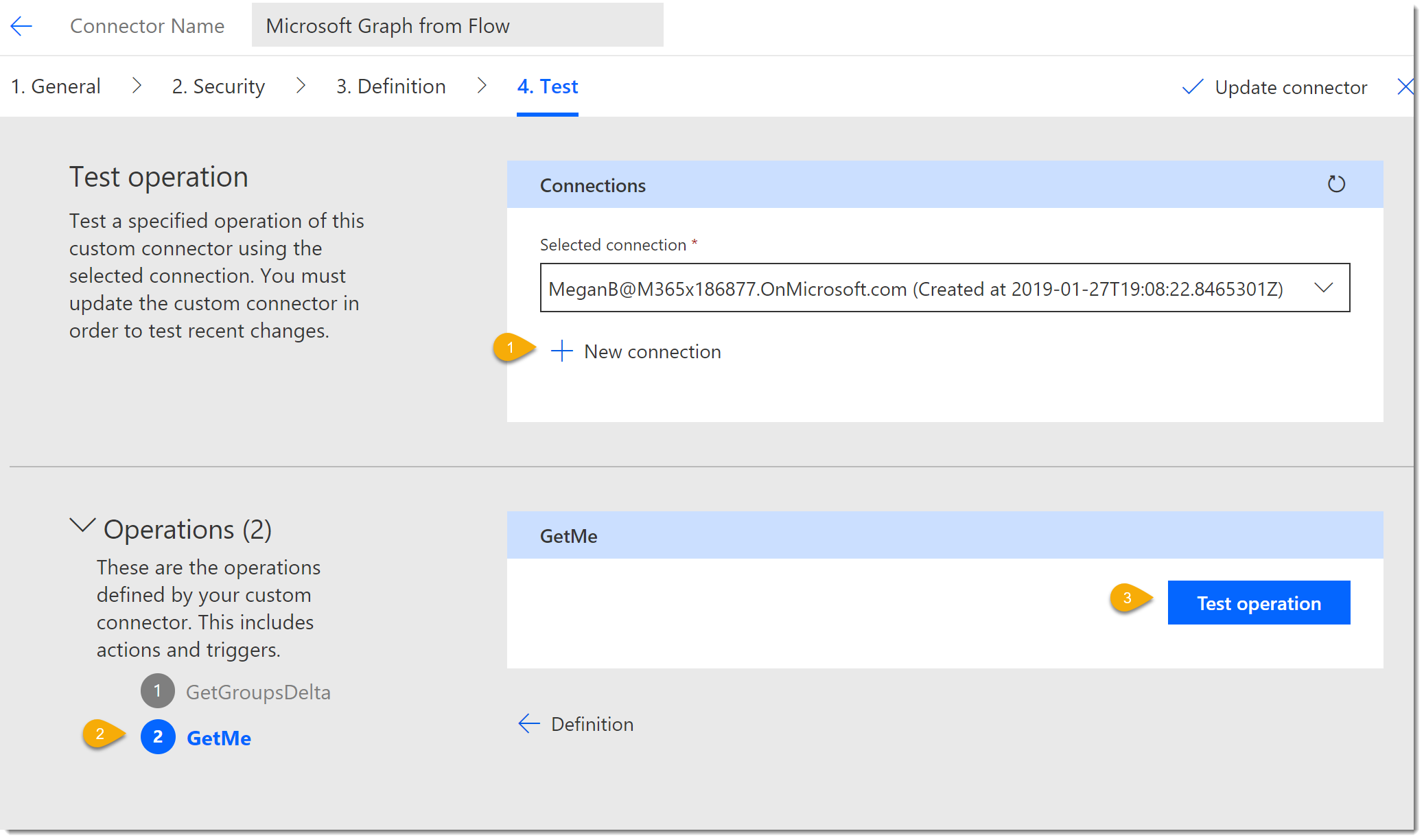The image size is (1424, 840).
Task: Click the chevron between Definition and Test
Action: (x=482, y=86)
